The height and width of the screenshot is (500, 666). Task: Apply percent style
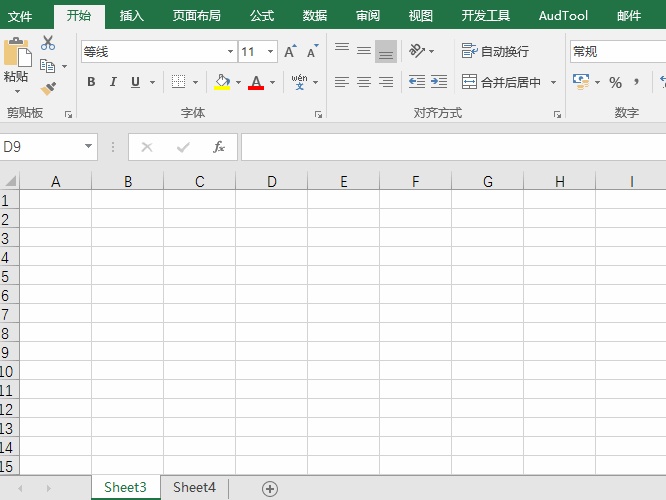pos(615,82)
